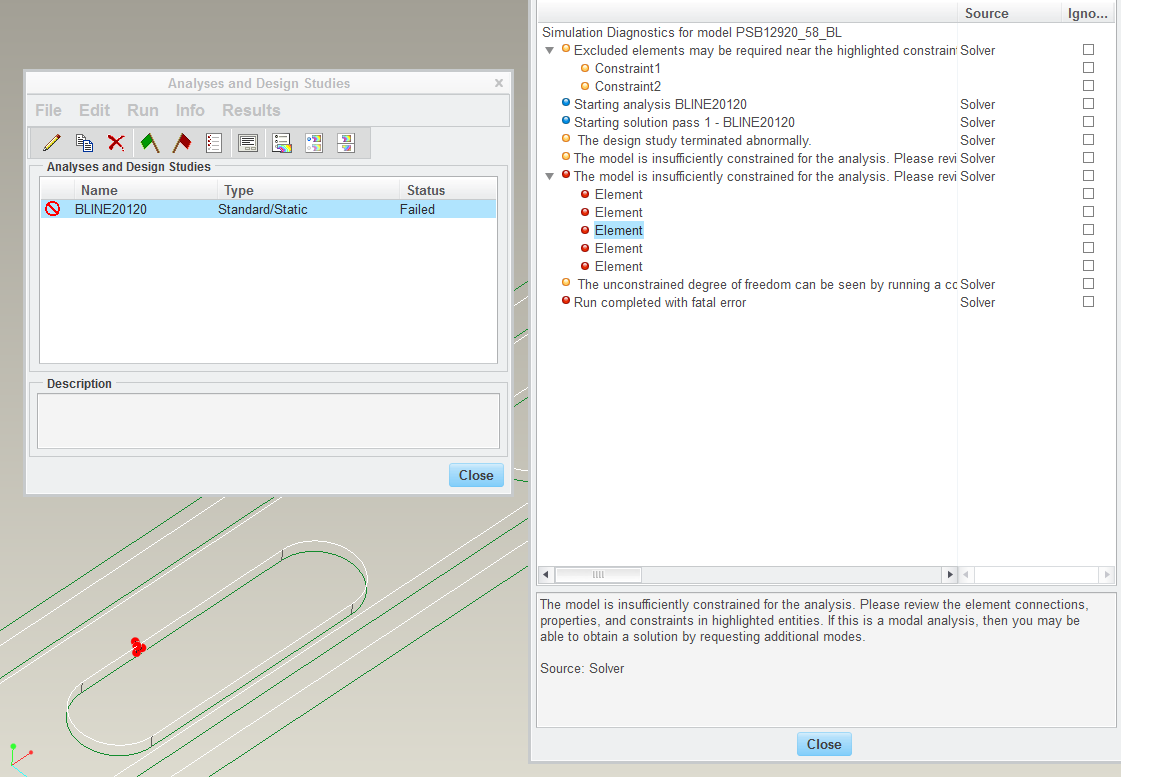The image size is (1152, 777).
Task: Click the X on the Analyses dialog title bar
Action: [x=499, y=83]
